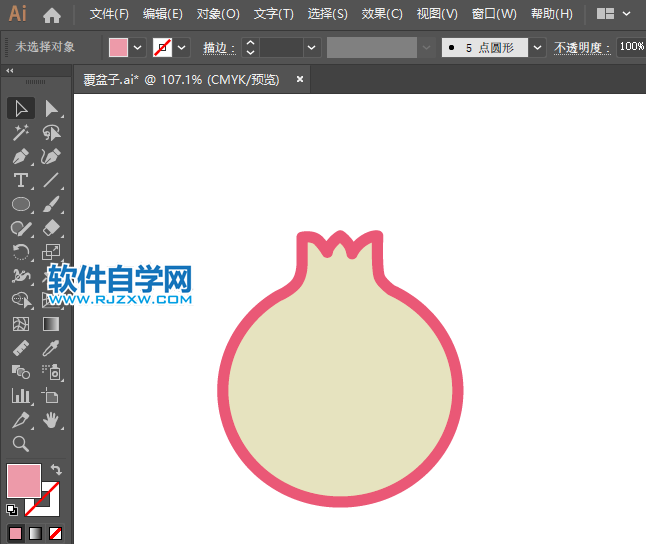Click the stroke weight value field
Image resolution: width=646 pixels, height=544 pixels.
[x=282, y=48]
